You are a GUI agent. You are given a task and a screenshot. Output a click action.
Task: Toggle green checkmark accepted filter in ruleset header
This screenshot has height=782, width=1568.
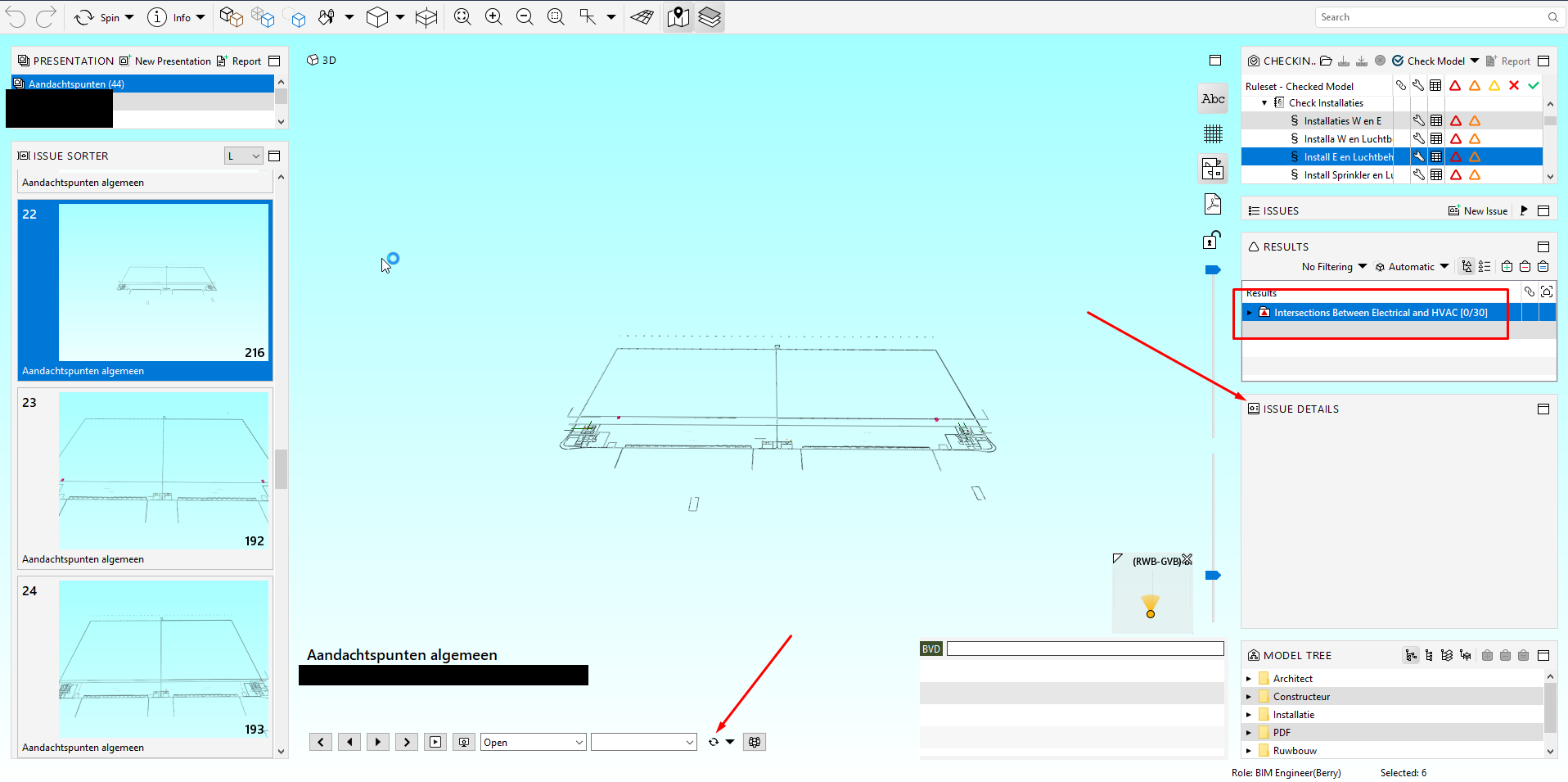pos(1534,85)
